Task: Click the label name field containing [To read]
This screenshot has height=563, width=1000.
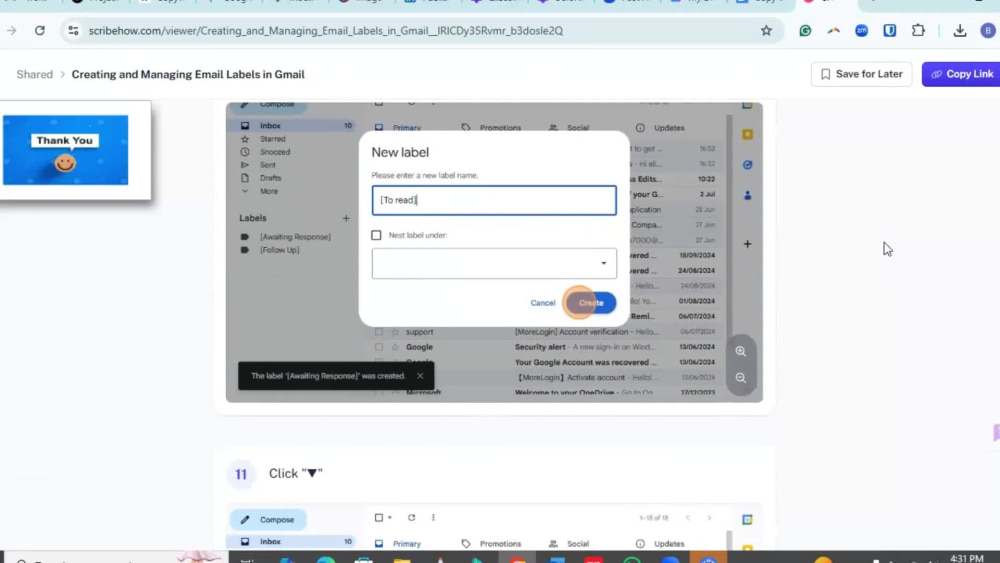Action: 494,200
